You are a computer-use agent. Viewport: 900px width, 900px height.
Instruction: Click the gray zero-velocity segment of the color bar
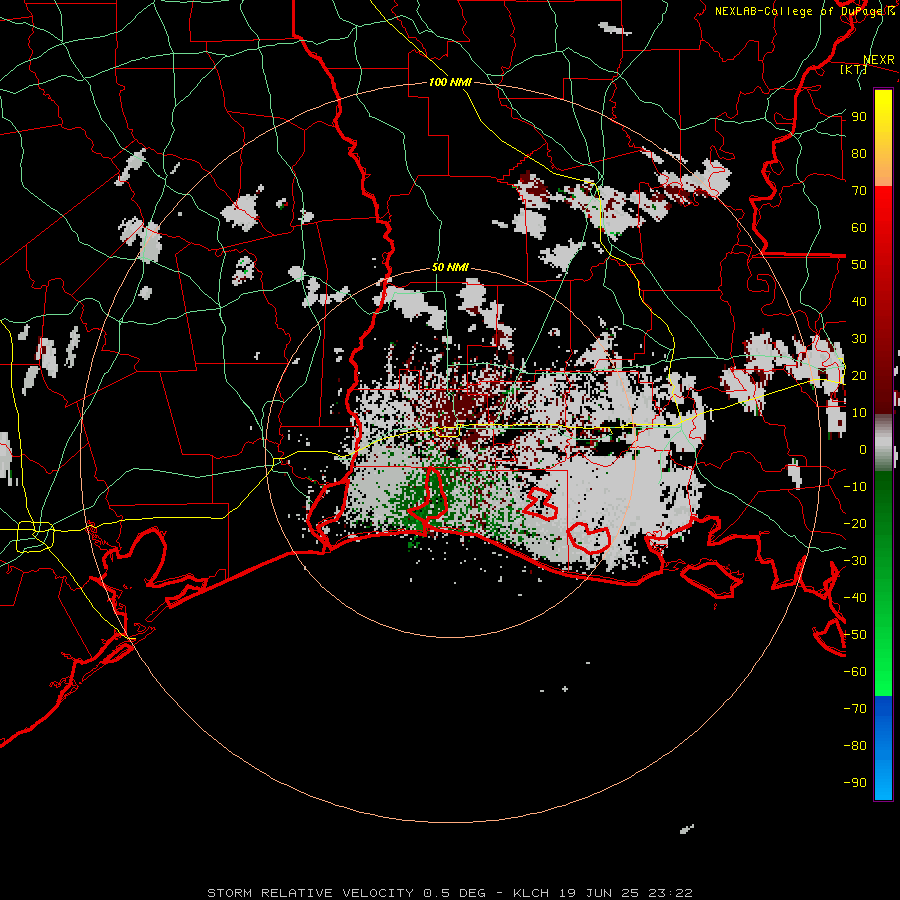click(883, 443)
